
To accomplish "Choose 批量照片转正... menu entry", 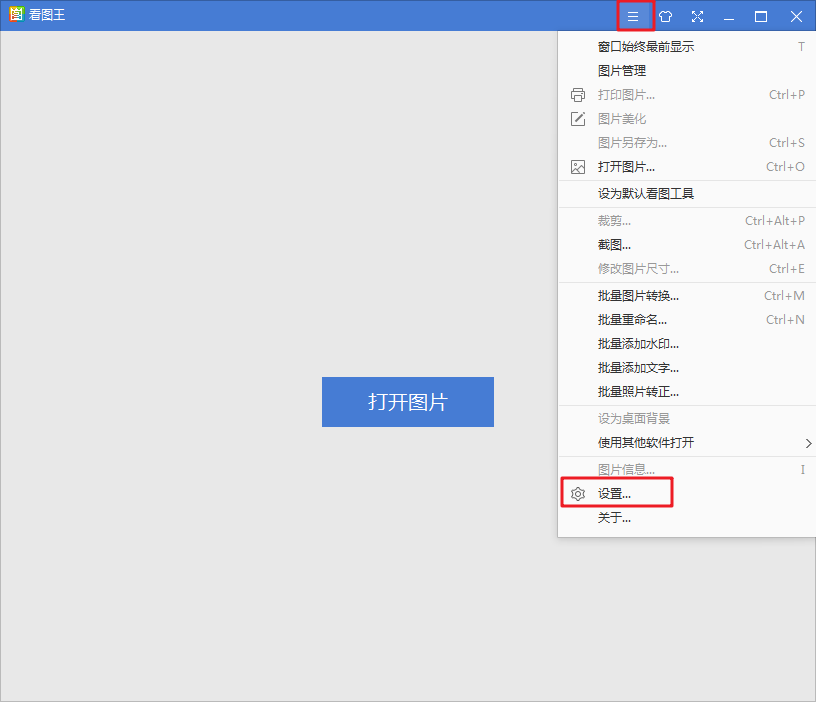I will tap(687, 391).
